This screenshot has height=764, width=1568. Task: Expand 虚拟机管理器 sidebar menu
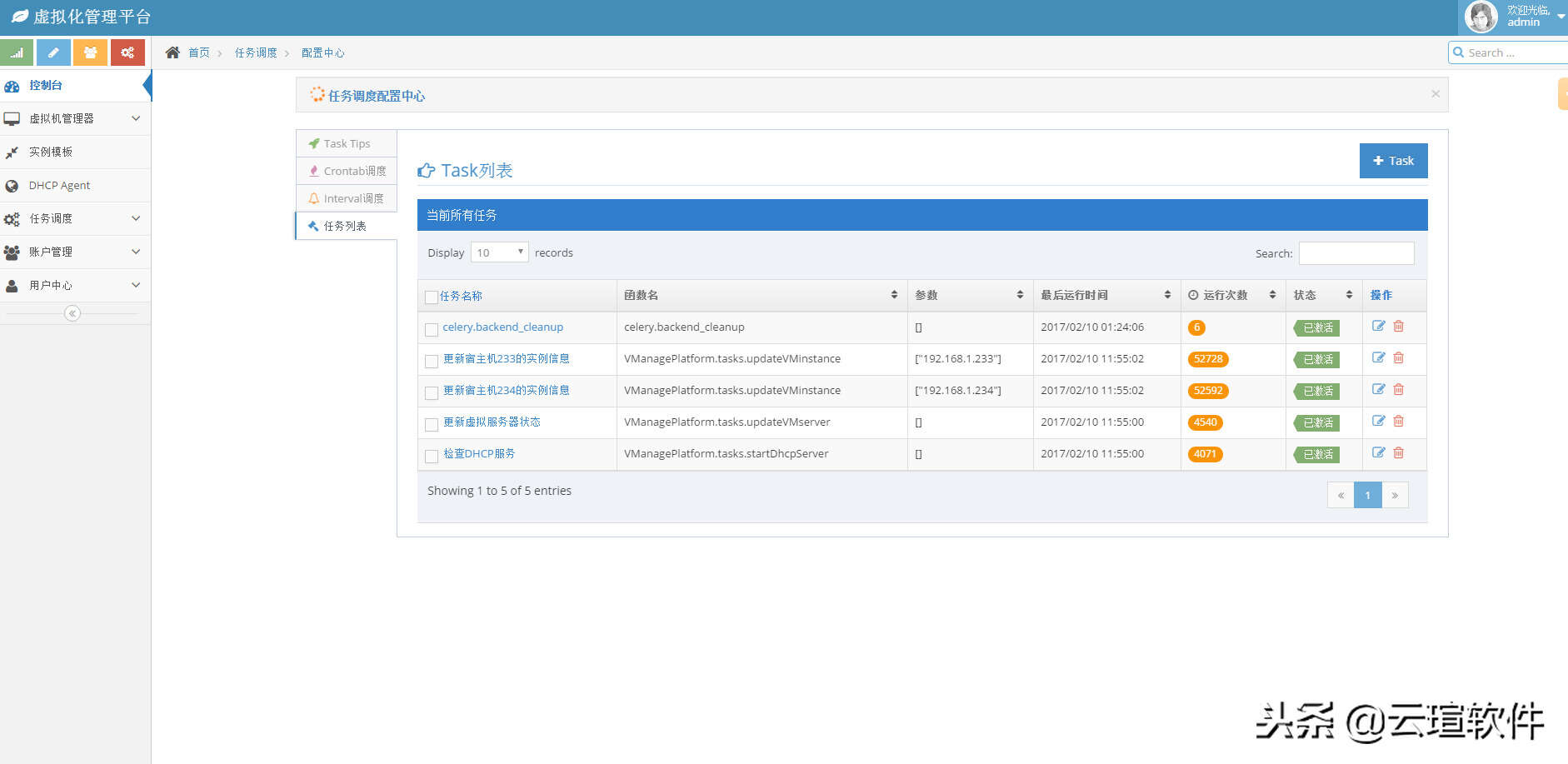(75, 118)
